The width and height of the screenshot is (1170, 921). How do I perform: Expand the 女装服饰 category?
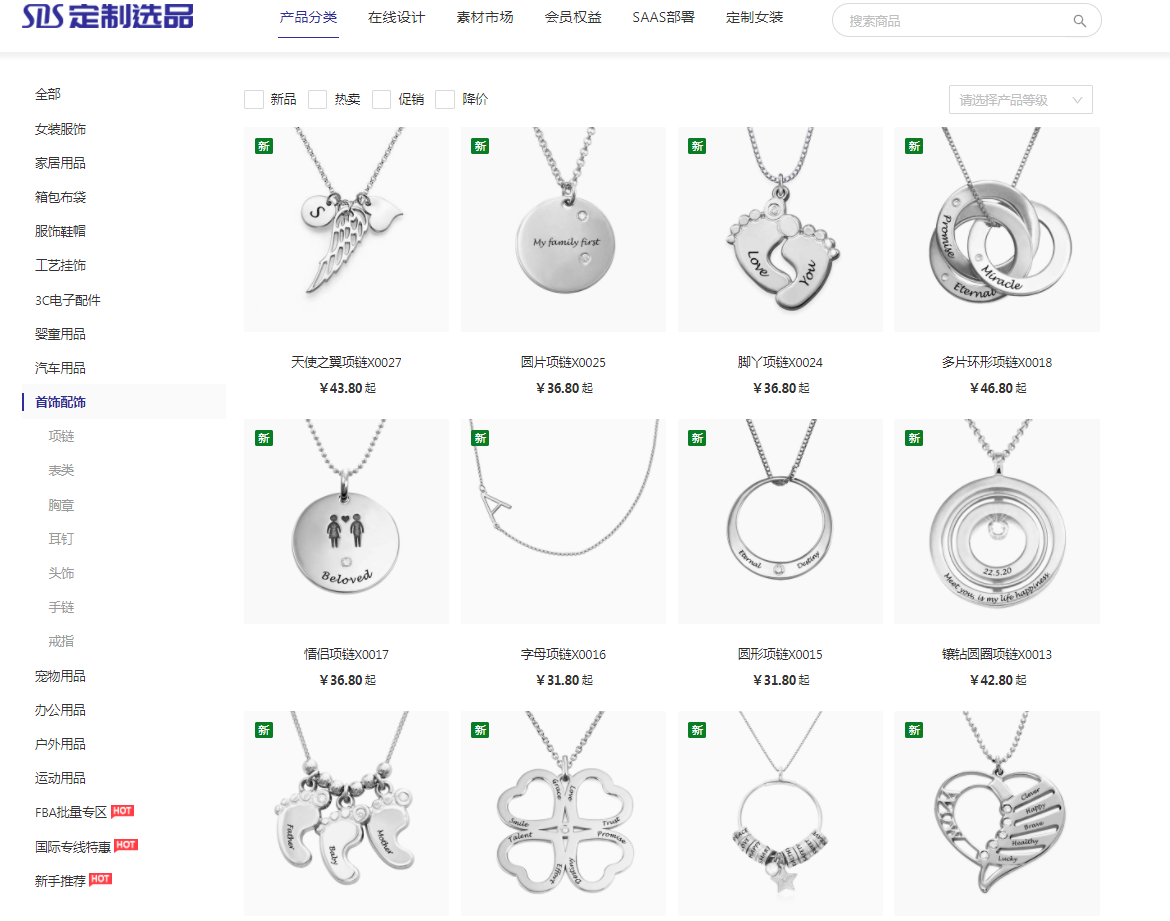(60, 129)
